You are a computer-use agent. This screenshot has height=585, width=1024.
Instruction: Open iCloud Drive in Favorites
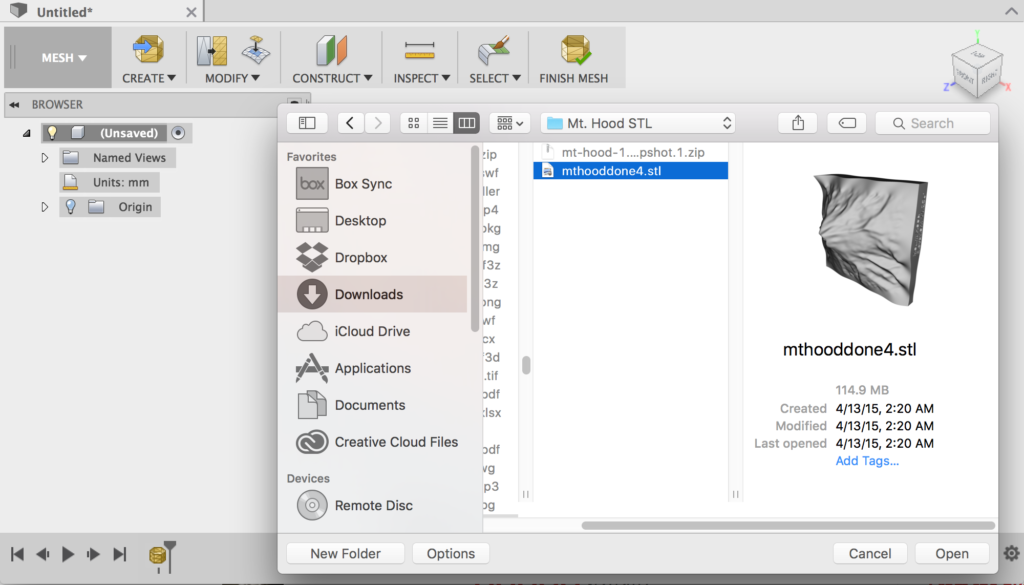click(x=372, y=331)
